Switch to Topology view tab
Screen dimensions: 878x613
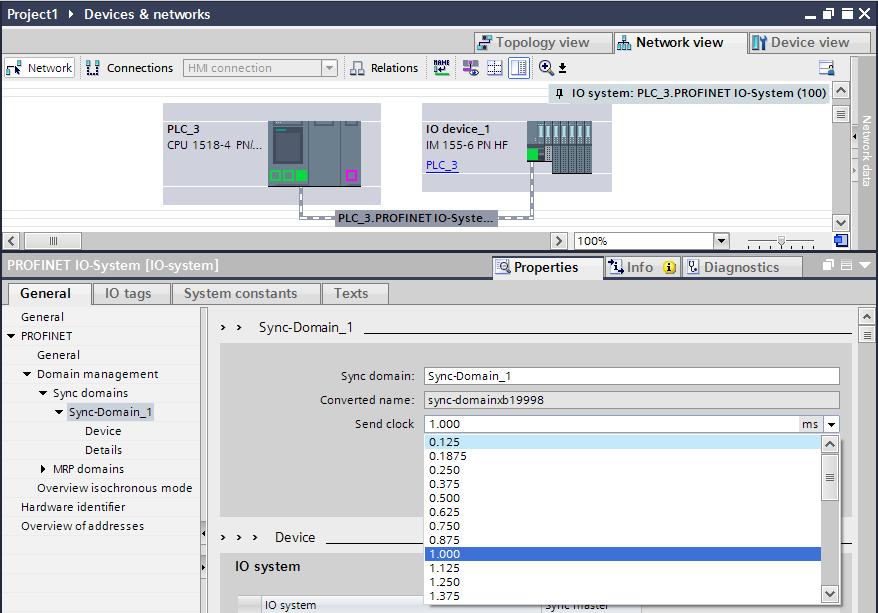pos(542,43)
